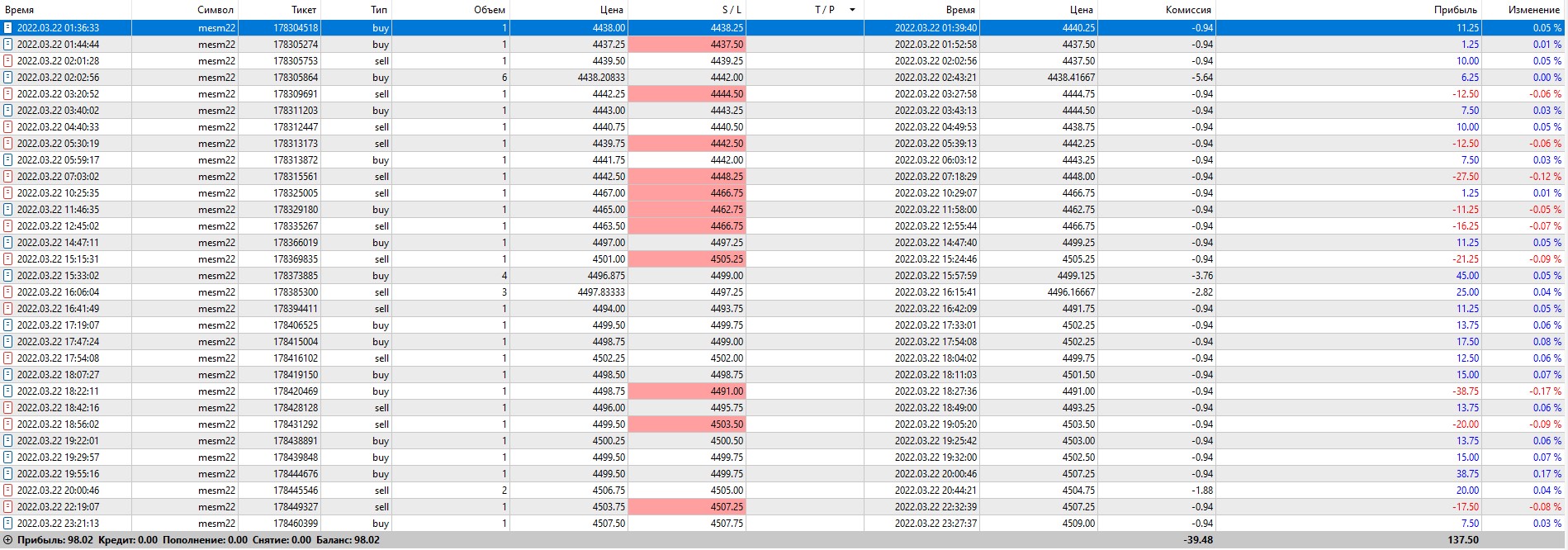Sort by the Символ column header
Screen dimensions: 1568x550
pyautogui.click(x=216, y=10)
